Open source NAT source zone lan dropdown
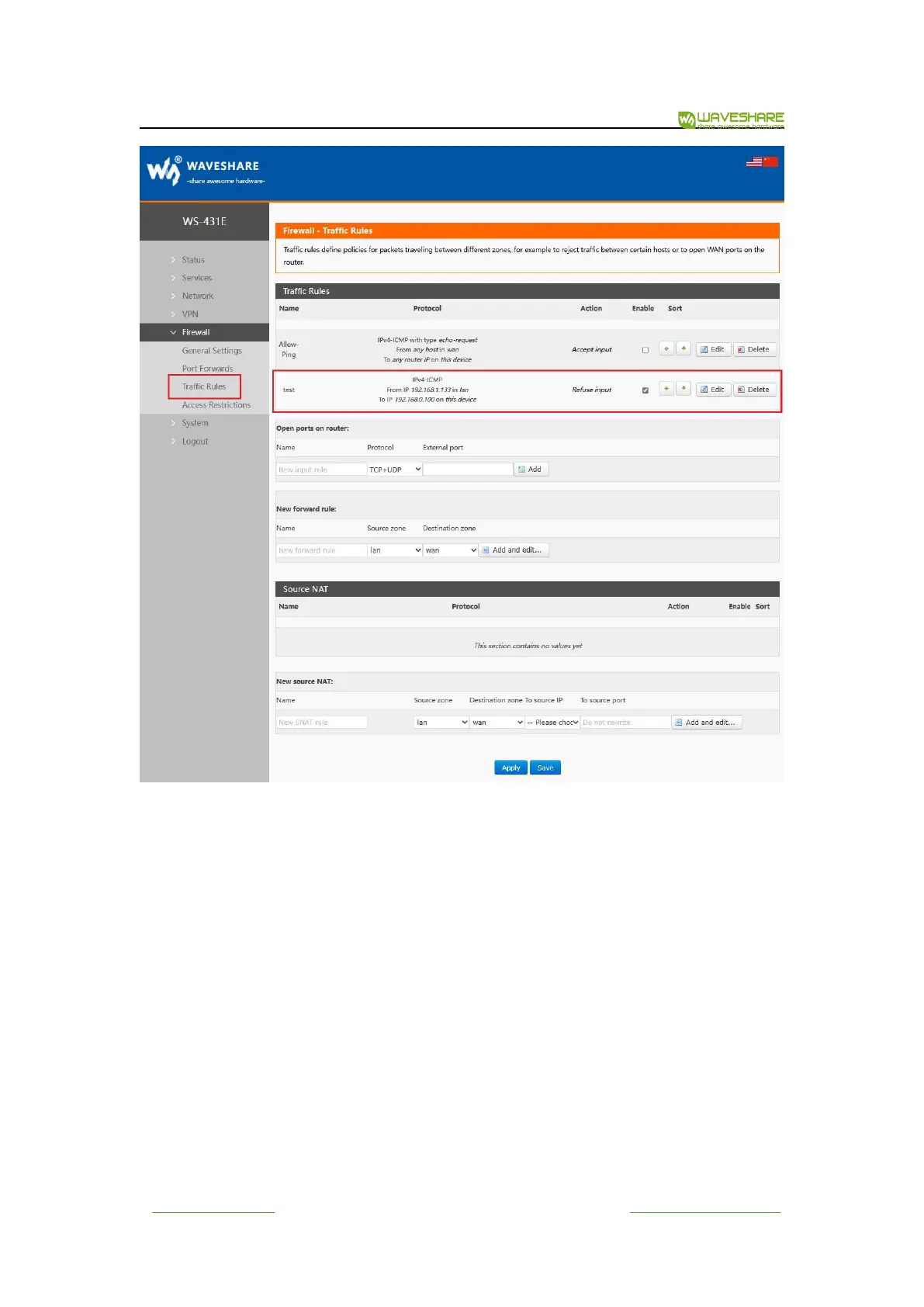Screen dimensions: 924x1307 pyautogui.click(x=441, y=723)
